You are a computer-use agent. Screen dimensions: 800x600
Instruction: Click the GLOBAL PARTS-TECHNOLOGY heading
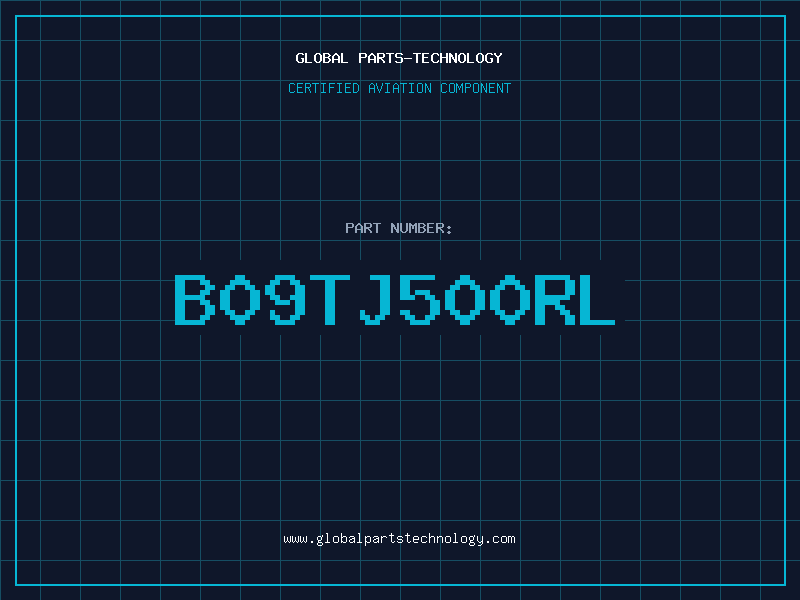point(399,58)
